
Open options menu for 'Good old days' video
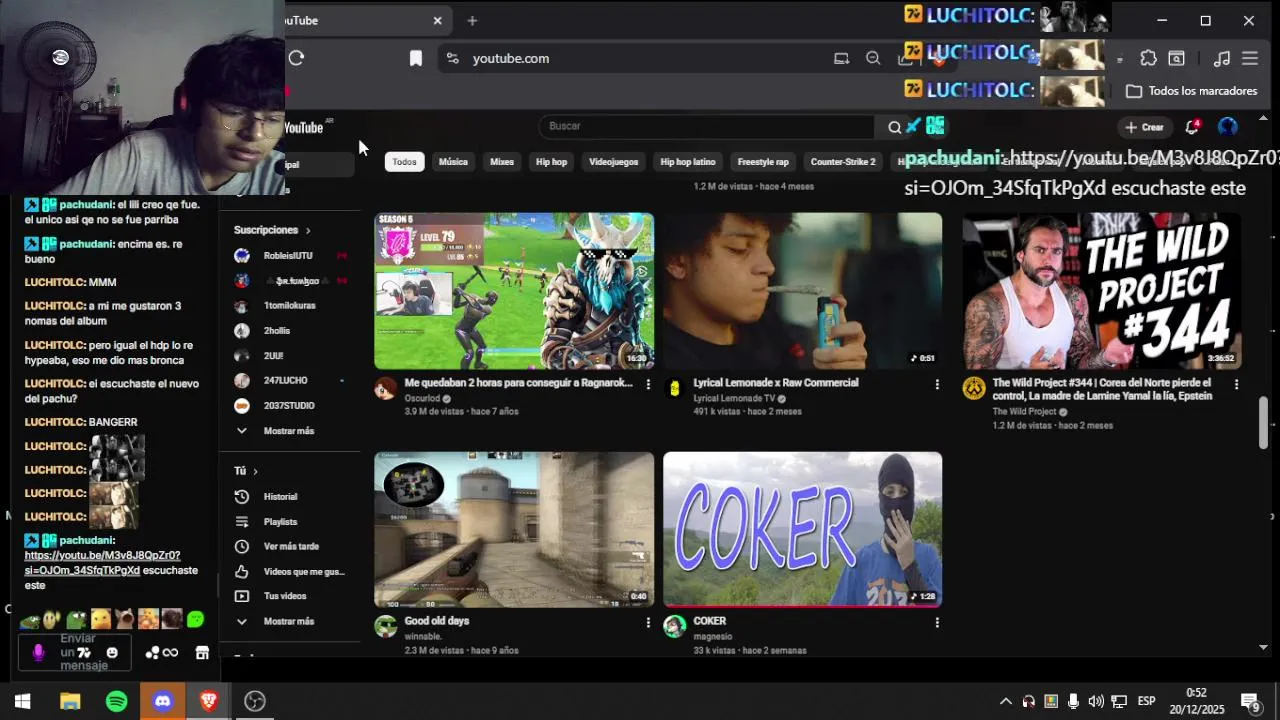pyautogui.click(x=648, y=622)
